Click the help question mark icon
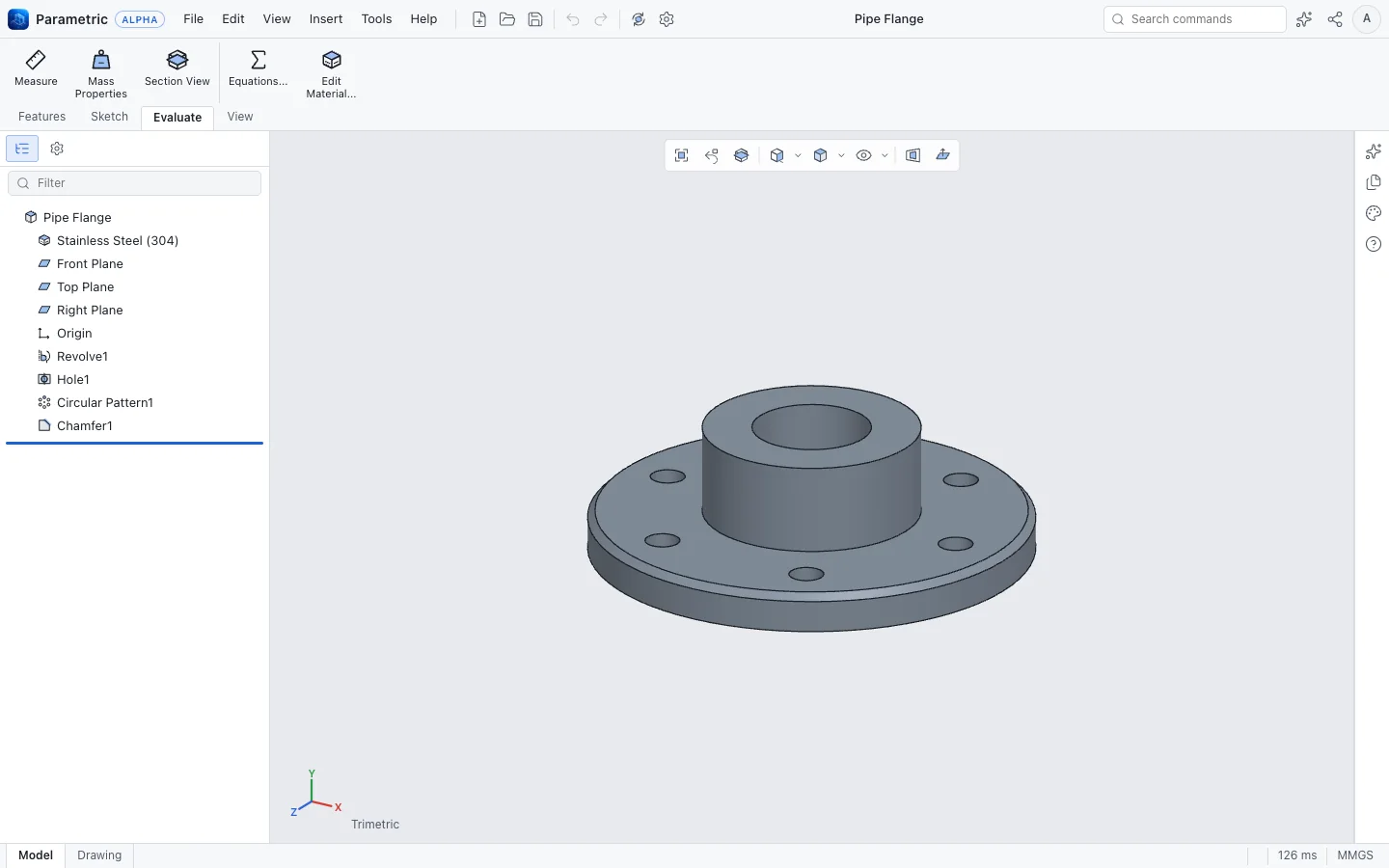The width and height of the screenshot is (1389, 868). pyautogui.click(x=1374, y=244)
